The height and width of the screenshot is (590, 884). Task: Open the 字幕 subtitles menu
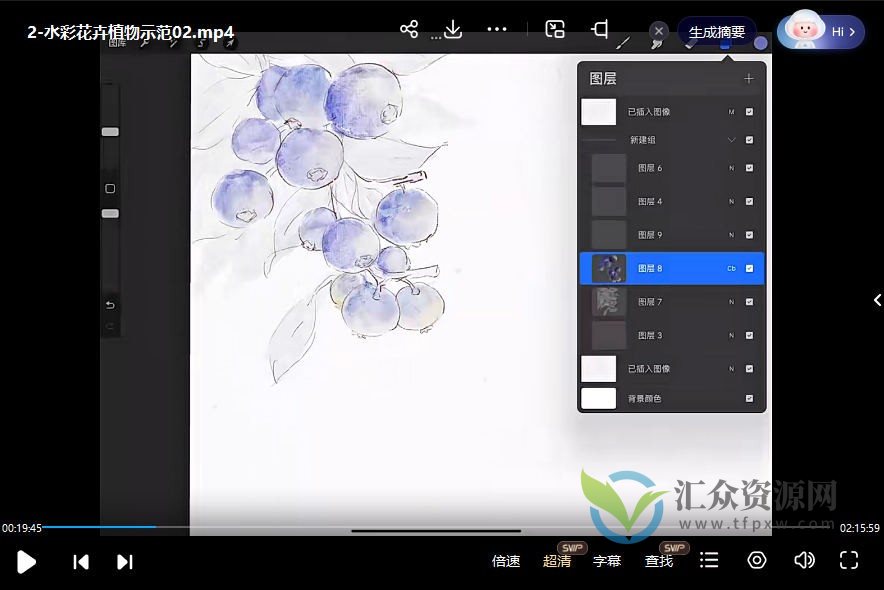(606, 561)
